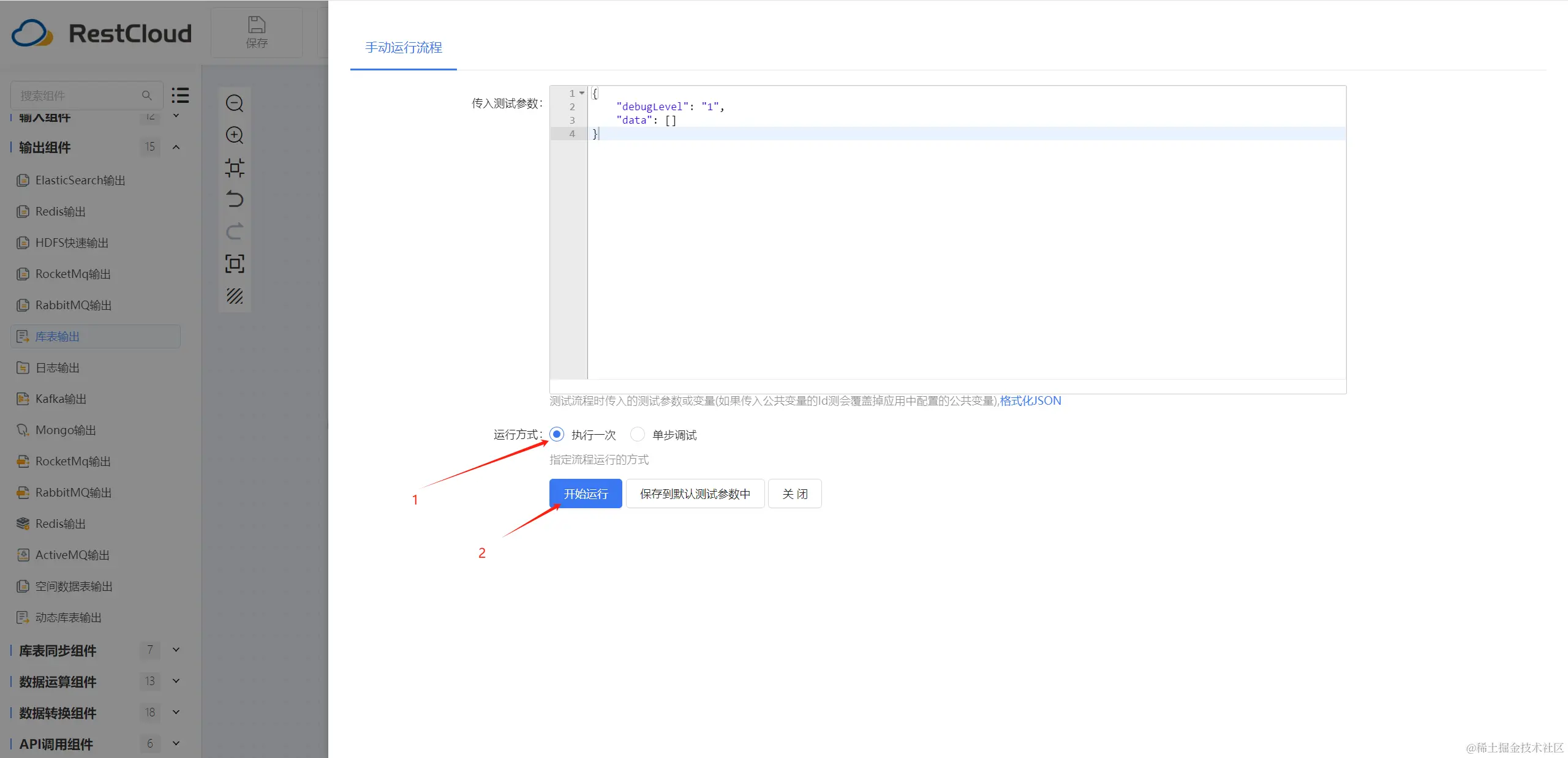Click the diagonal hatch pattern icon
1568x758 pixels.
coord(235,296)
